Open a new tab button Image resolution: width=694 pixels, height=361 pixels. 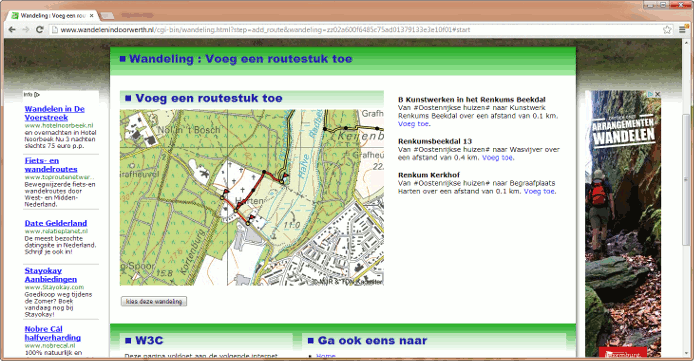pyautogui.click(x=107, y=15)
